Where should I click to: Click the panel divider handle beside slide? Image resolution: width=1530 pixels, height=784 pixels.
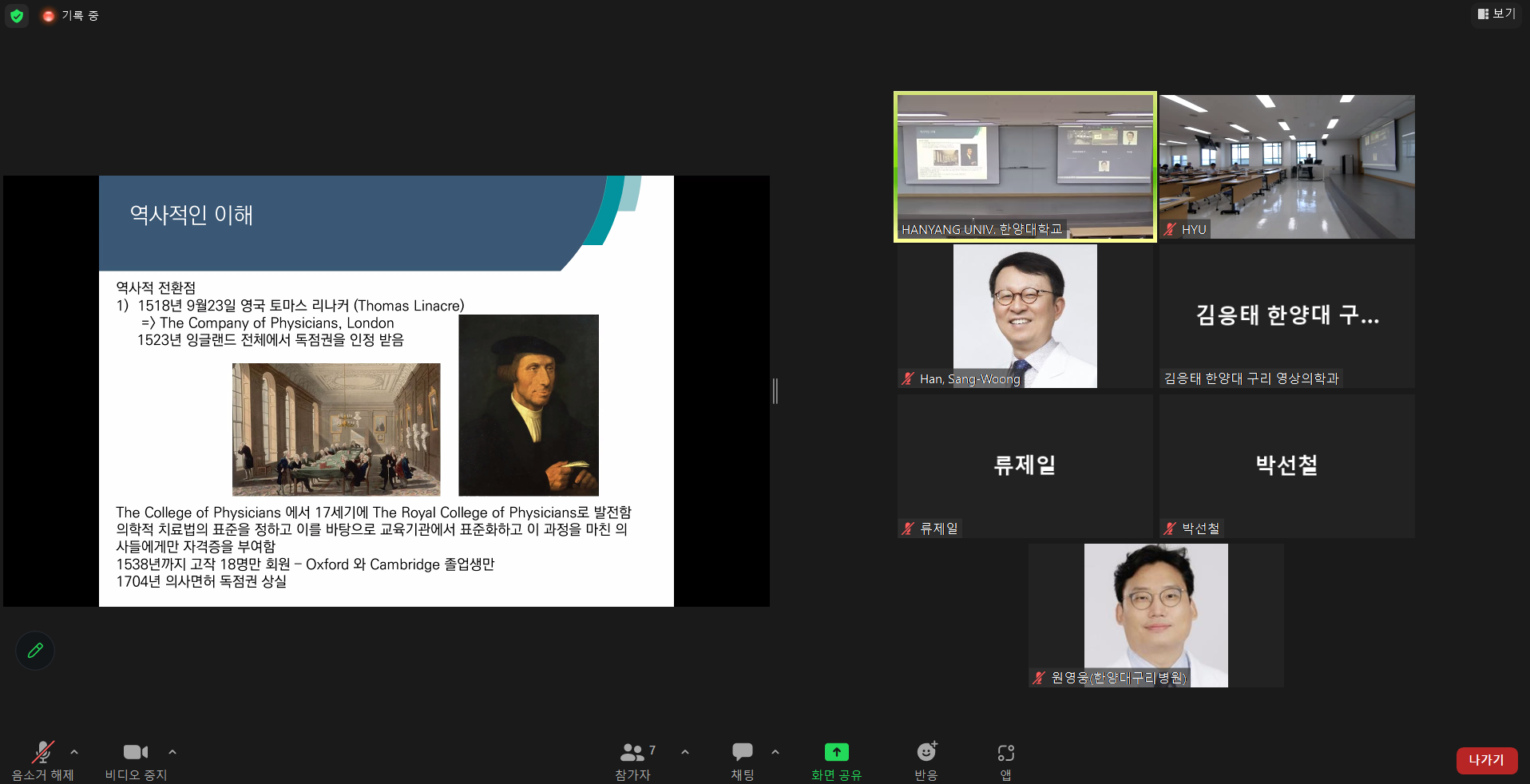coord(775,391)
